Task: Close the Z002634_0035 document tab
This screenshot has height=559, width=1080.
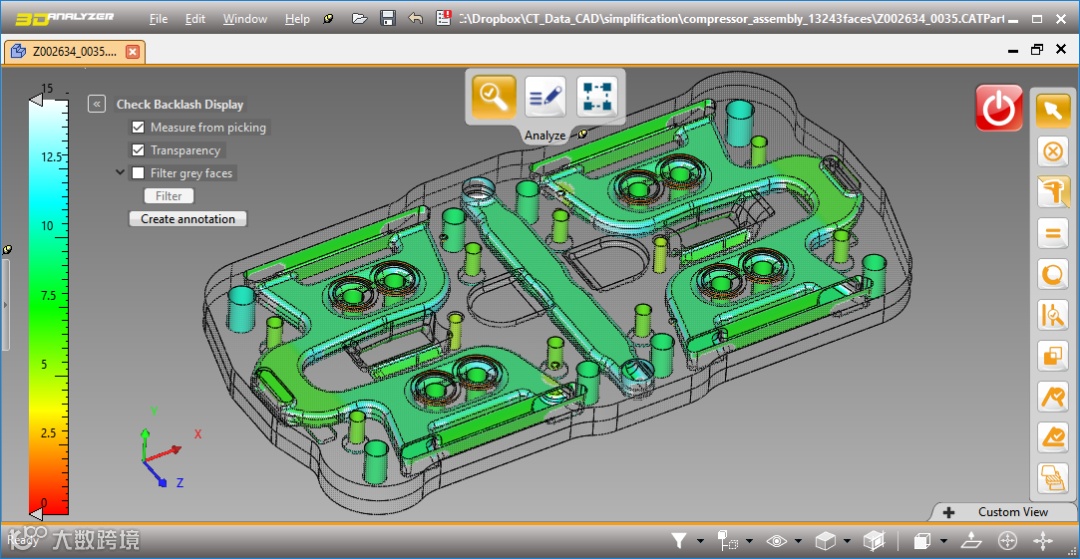Action: (x=133, y=51)
